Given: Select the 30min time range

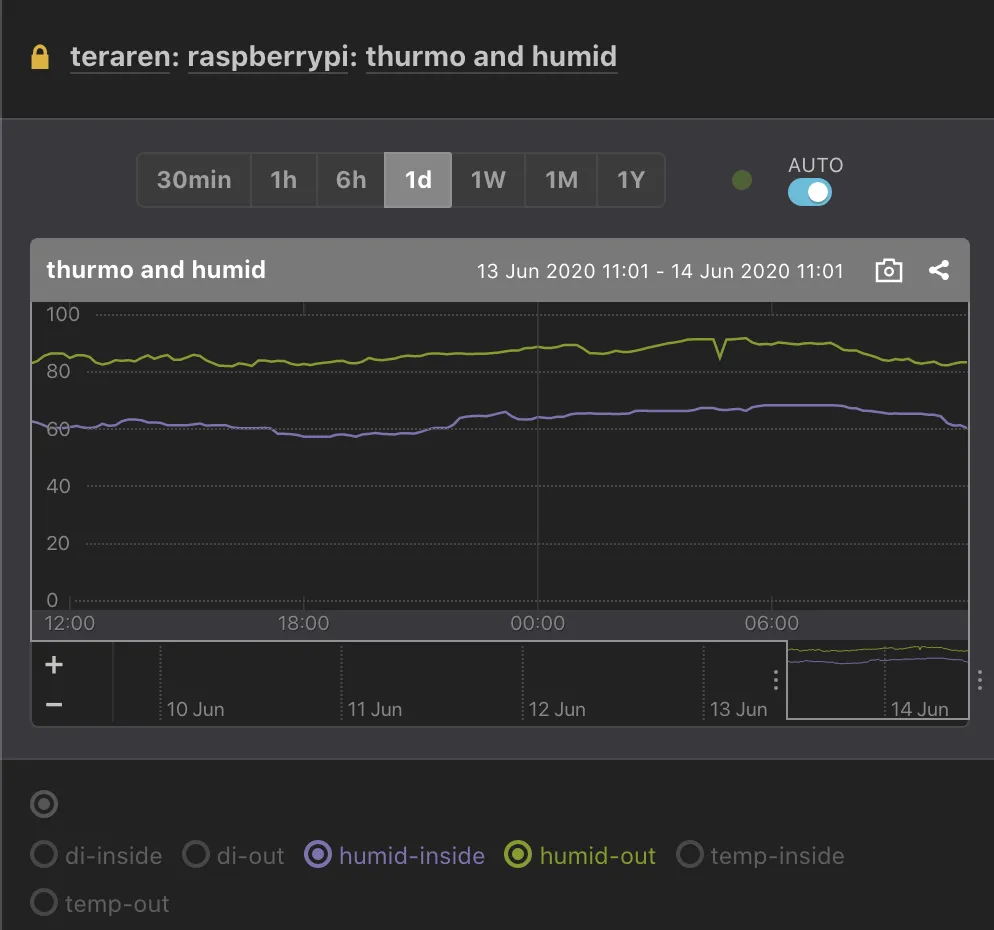Looking at the screenshot, I should [194, 180].
